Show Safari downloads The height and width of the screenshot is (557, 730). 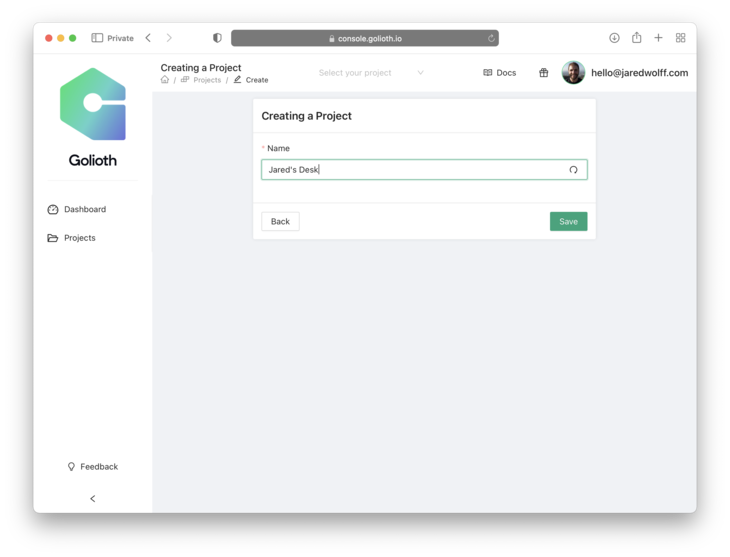point(614,38)
